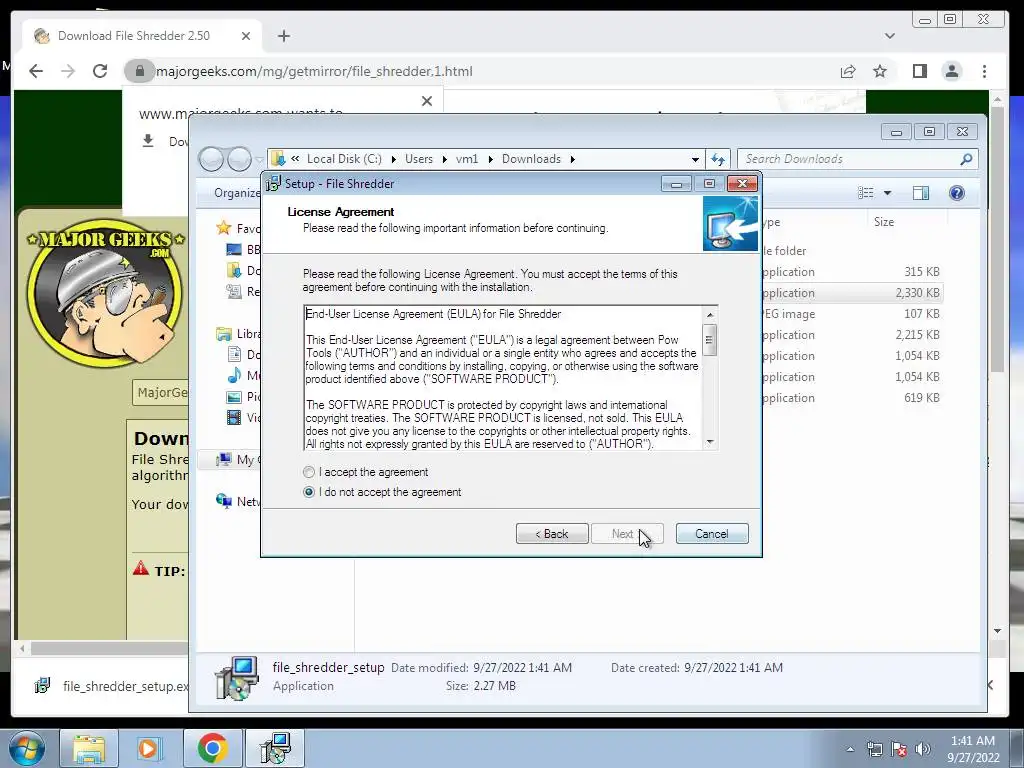The width and height of the screenshot is (1024, 768).
Task: Open Chrome tab search chevron
Action: [x=889, y=36]
